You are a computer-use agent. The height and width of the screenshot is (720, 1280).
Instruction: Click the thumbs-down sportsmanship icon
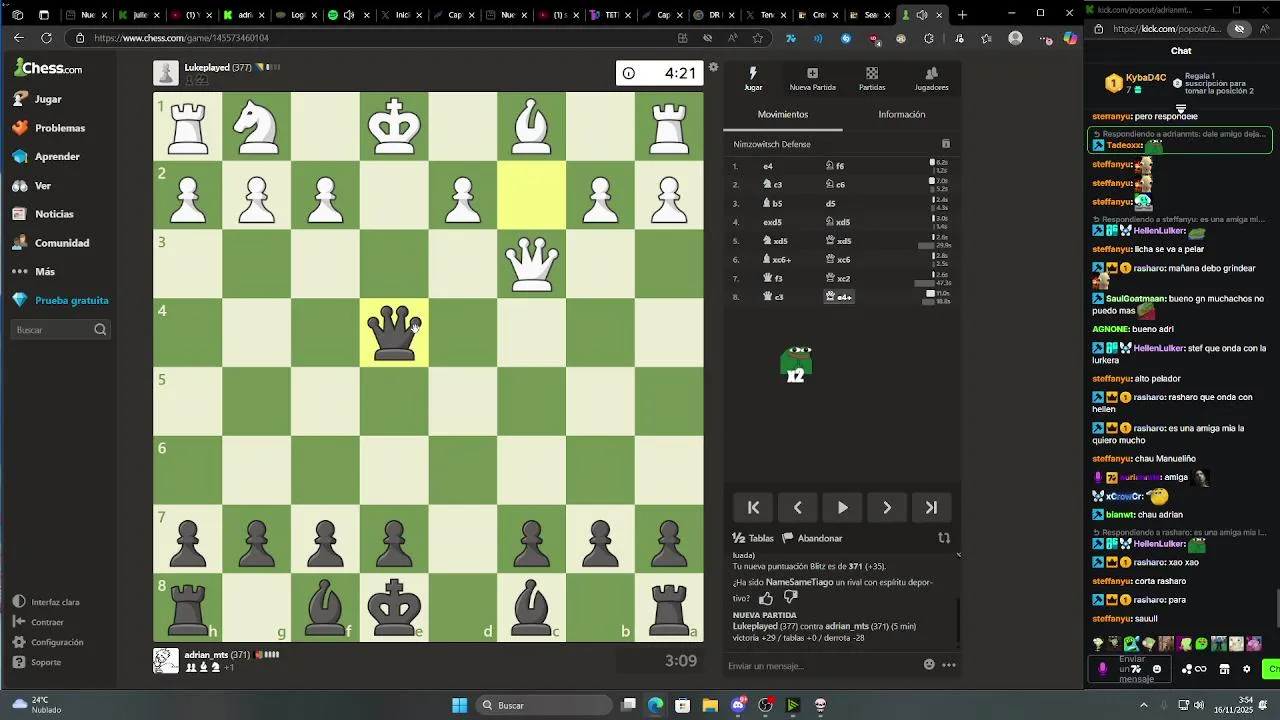pyautogui.click(x=790, y=598)
